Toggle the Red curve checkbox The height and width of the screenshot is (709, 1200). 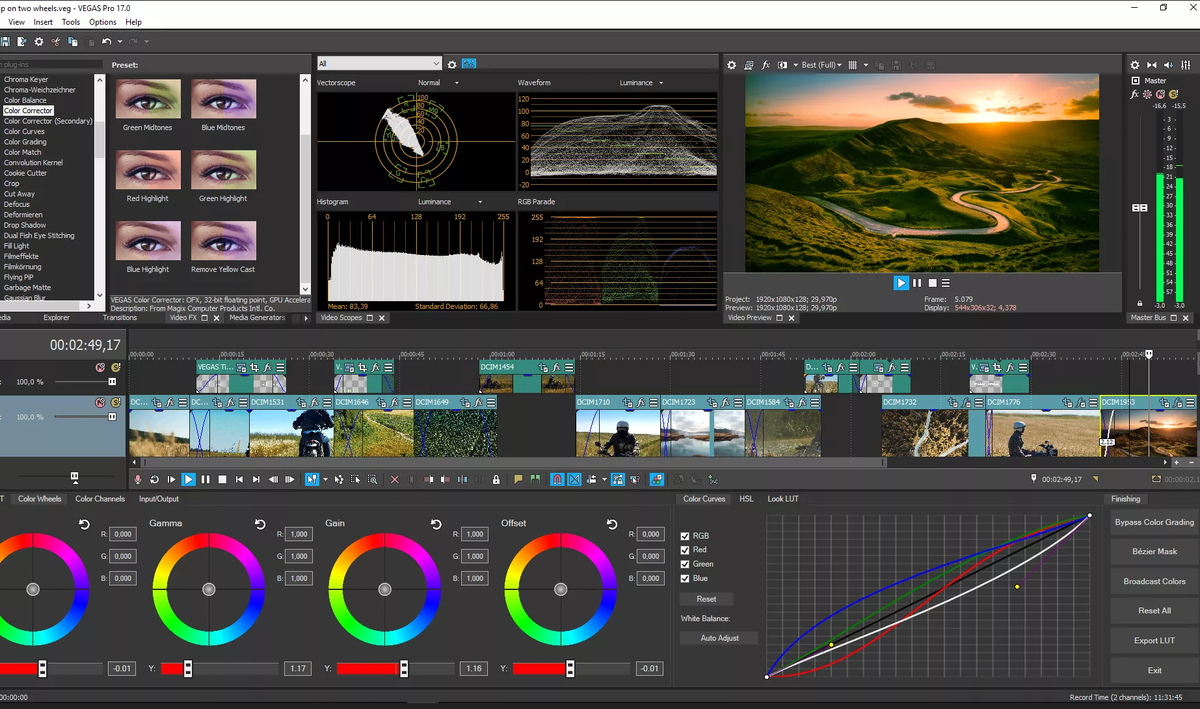coord(685,550)
